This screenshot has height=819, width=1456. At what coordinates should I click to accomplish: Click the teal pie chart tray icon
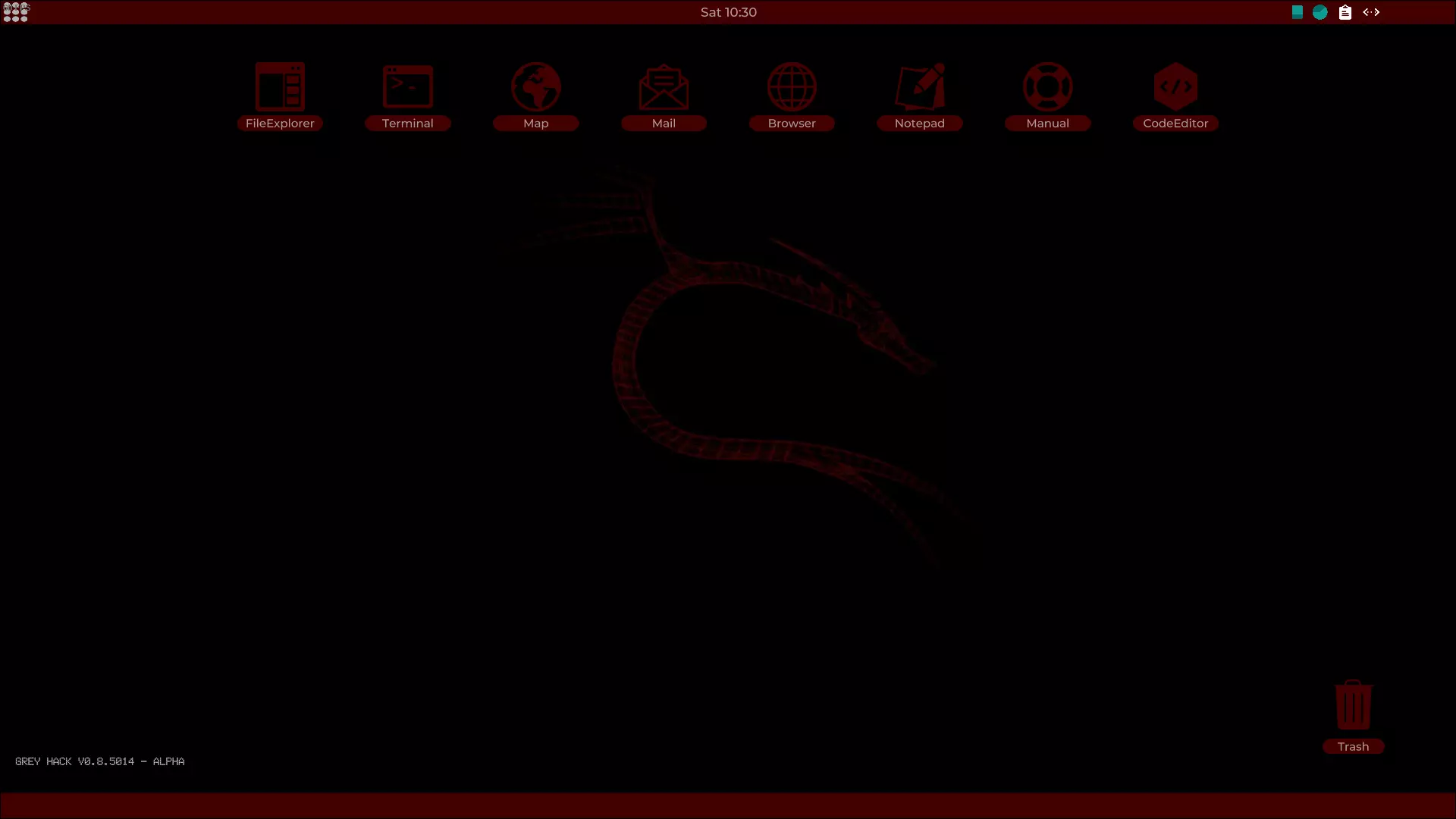(x=1320, y=12)
